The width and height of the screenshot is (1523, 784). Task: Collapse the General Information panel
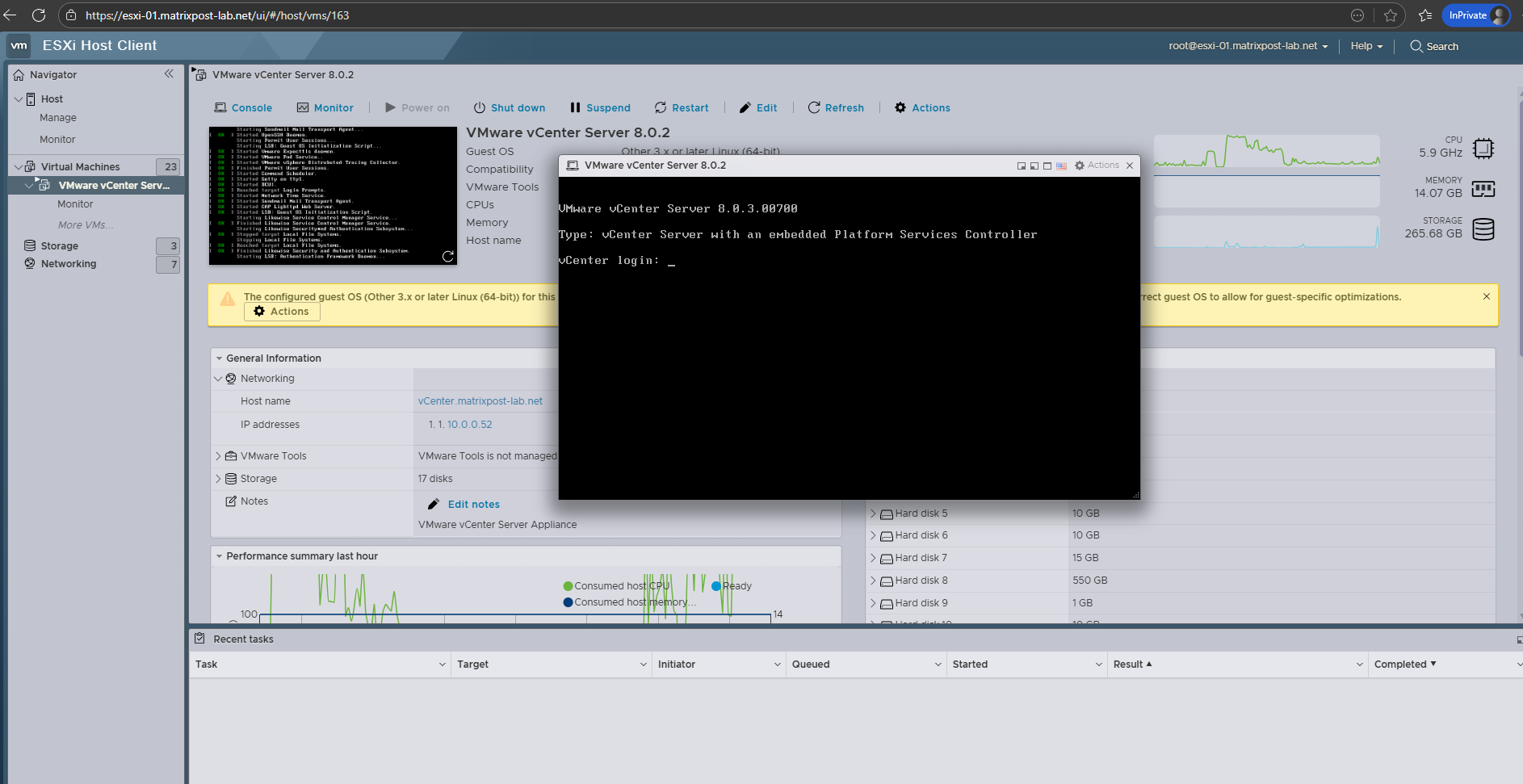219,358
